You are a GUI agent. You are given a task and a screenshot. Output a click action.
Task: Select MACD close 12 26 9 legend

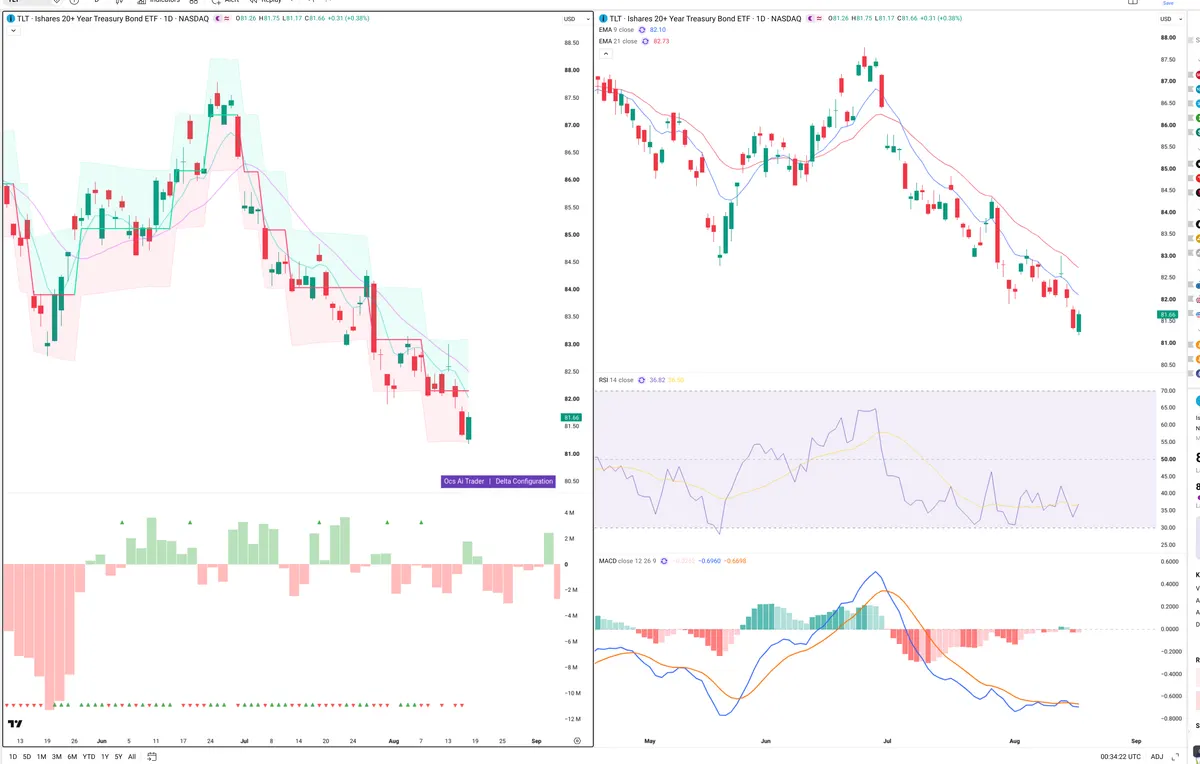click(627, 561)
